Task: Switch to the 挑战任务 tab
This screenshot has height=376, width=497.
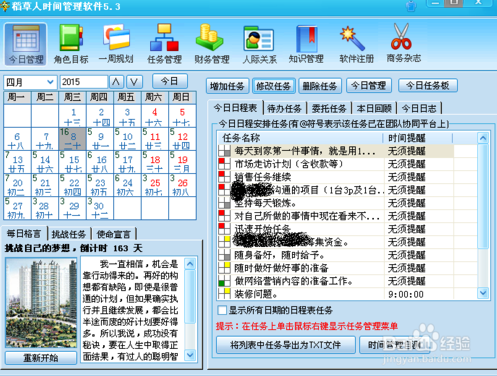Action: point(69,234)
